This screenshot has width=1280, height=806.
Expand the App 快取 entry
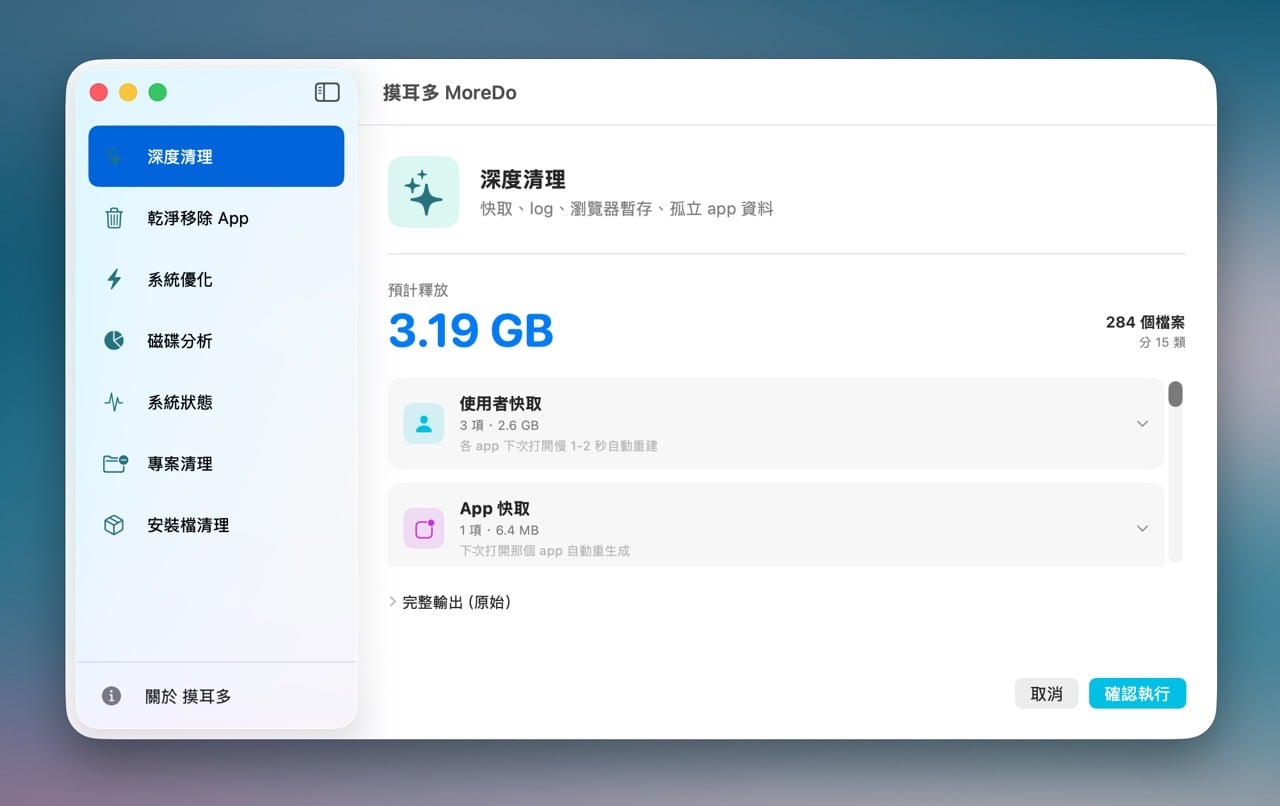[x=1142, y=527]
